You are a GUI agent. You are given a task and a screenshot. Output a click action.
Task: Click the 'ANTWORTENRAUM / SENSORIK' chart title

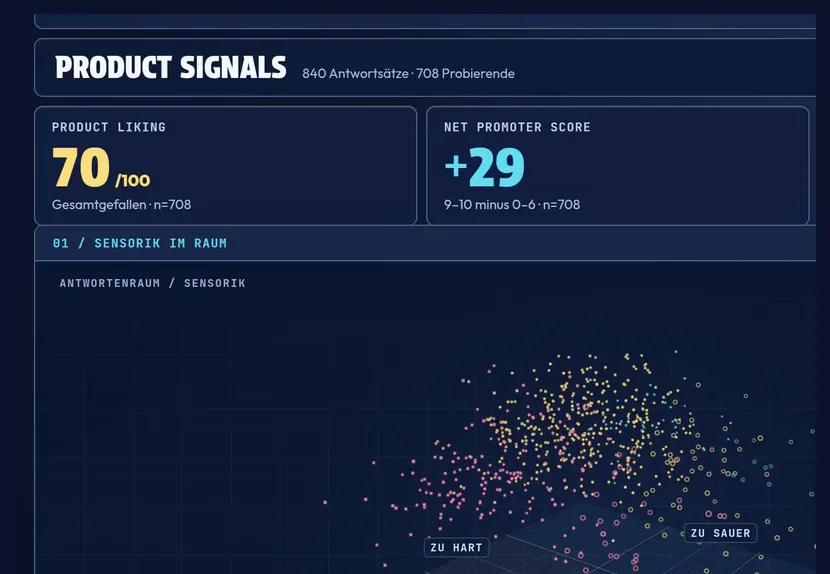point(152,283)
